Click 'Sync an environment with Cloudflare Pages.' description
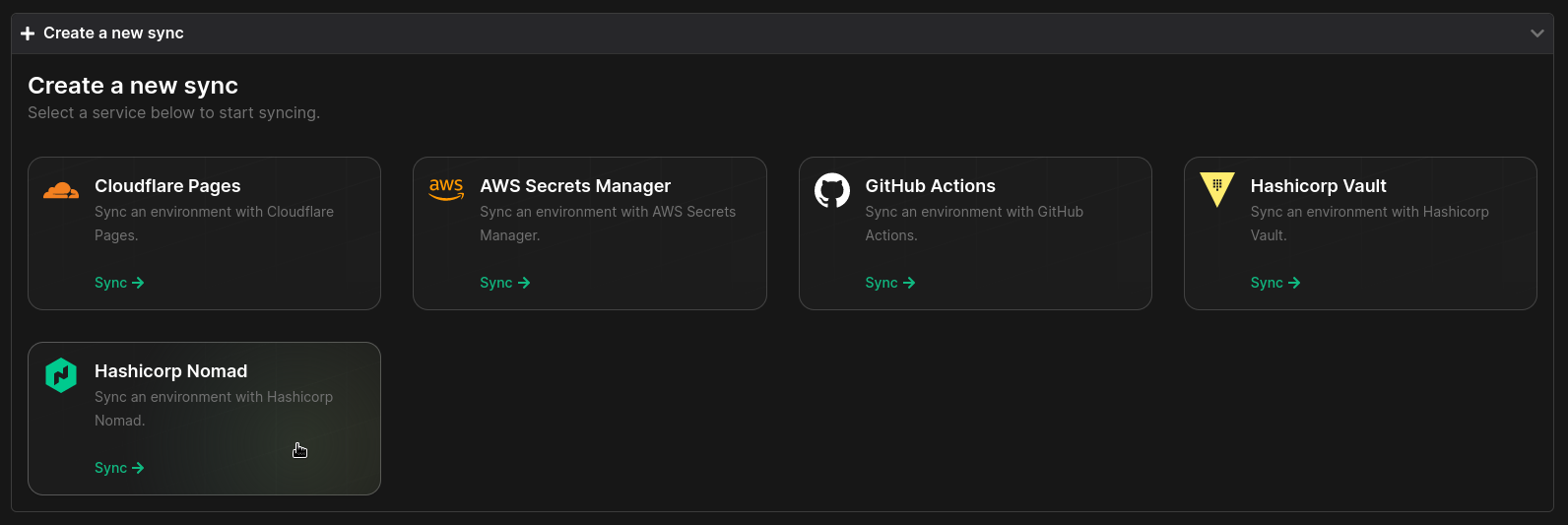The image size is (1568, 525). click(214, 224)
